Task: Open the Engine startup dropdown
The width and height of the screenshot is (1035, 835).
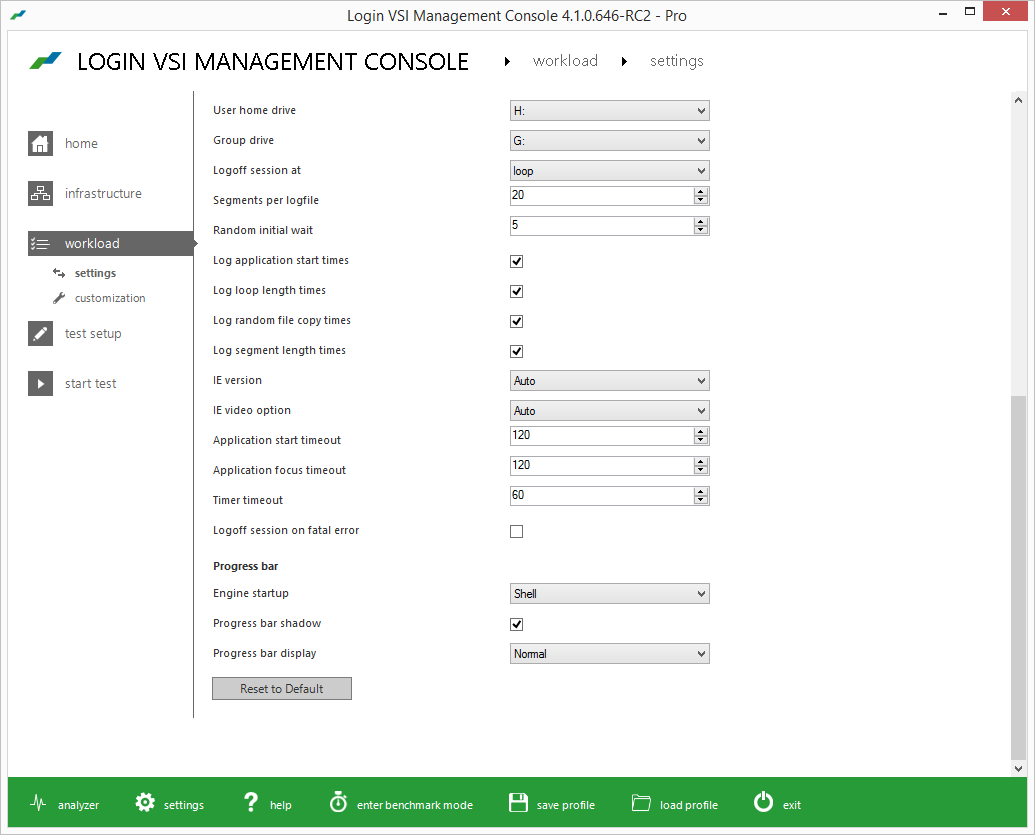Action: tap(609, 593)
